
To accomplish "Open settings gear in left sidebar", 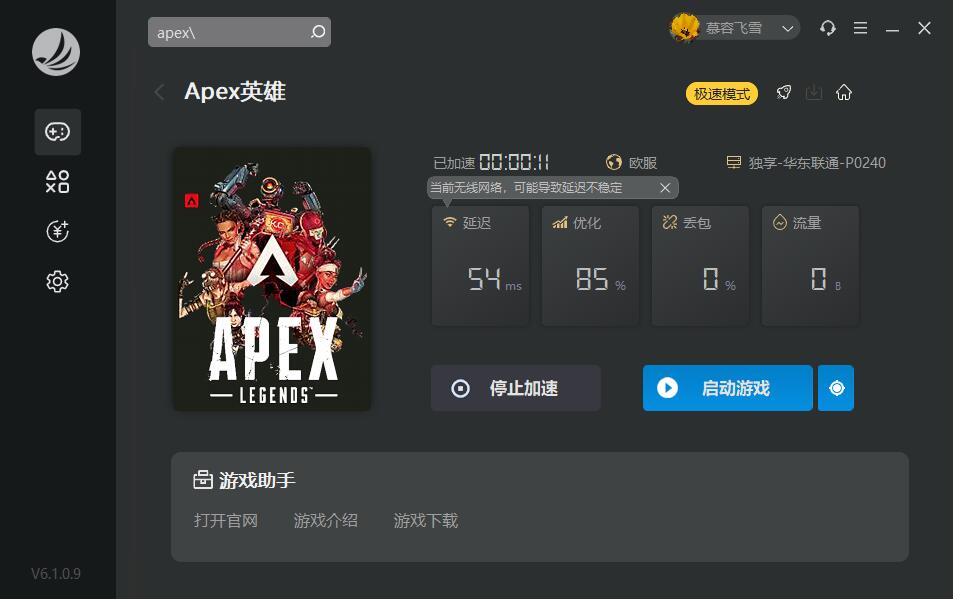I will [x=58, y=281].
